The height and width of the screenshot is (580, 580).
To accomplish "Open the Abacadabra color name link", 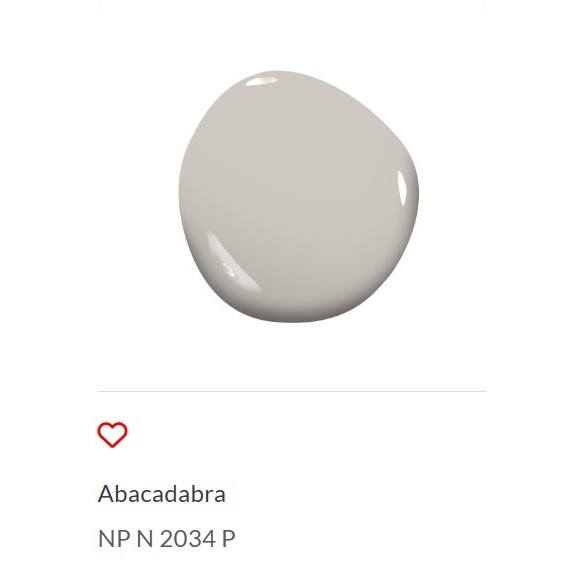I will [162, 494].
